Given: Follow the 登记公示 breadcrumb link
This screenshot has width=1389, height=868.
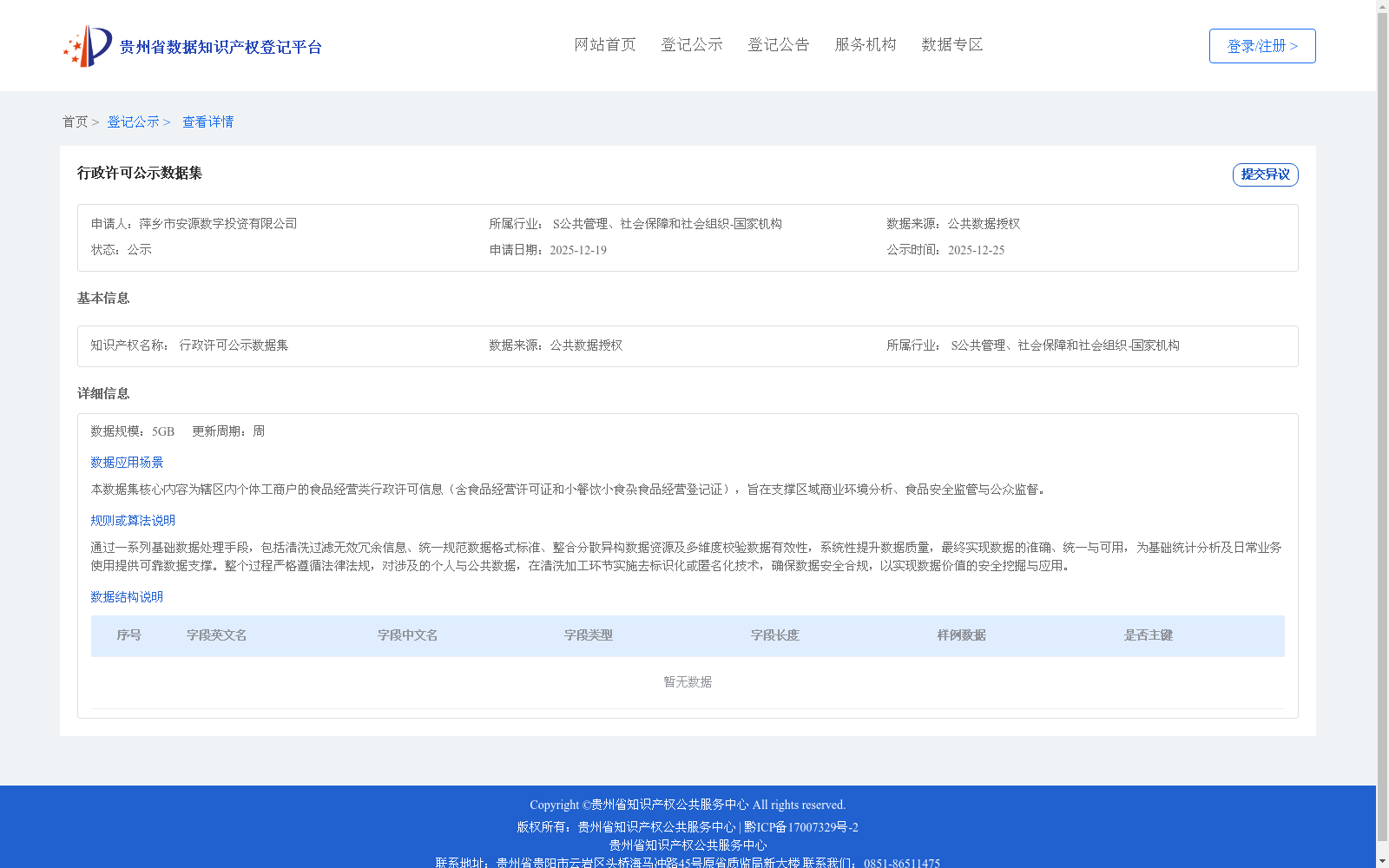Looking at the screenshot, I should click(133, 122).
